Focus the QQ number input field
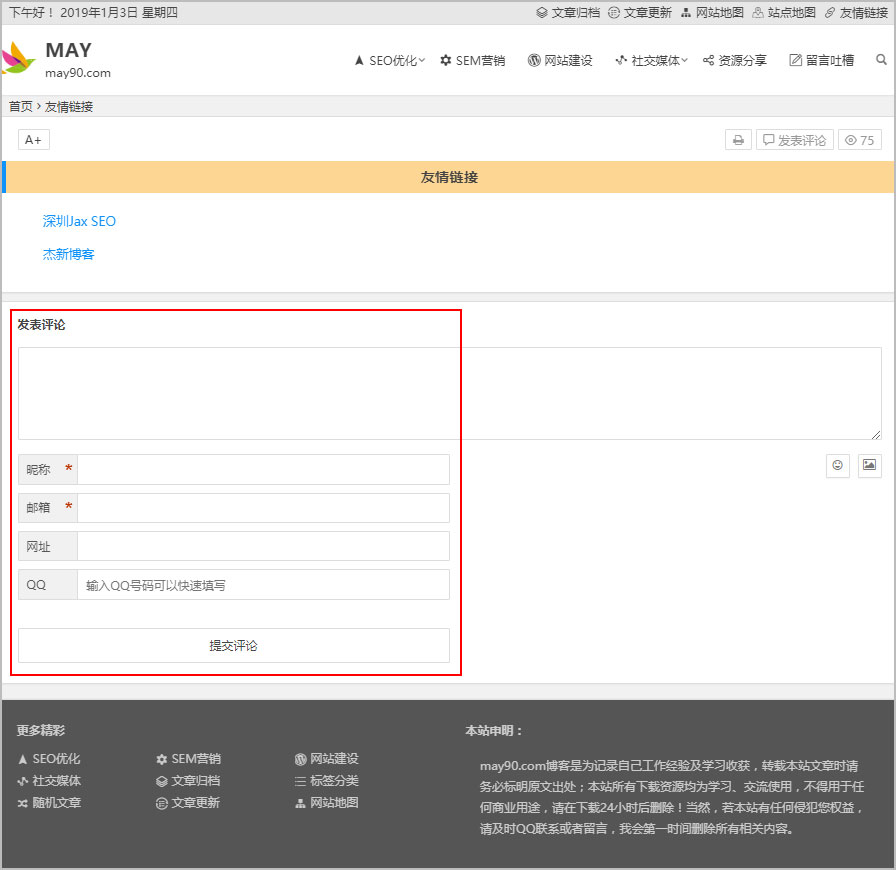The width and height of the screenshot is (896, 870). [x=263, y=585]
